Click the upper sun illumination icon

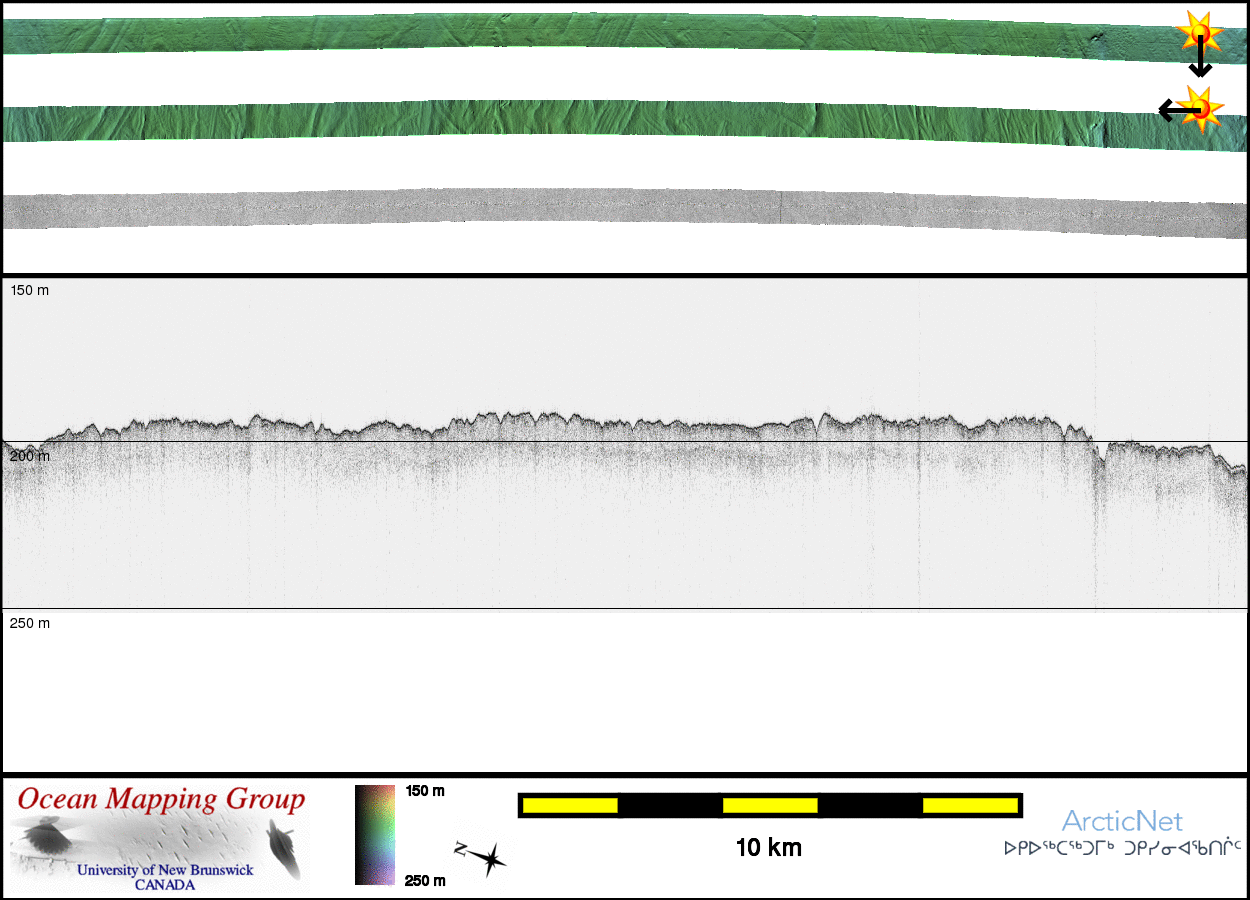pyautogui.click(x=1198, y=33)
